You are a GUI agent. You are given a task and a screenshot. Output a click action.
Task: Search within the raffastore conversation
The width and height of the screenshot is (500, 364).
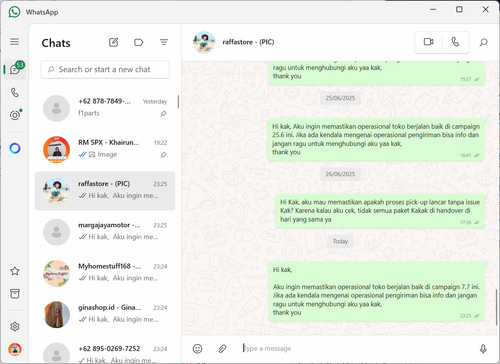coord(483,42)
